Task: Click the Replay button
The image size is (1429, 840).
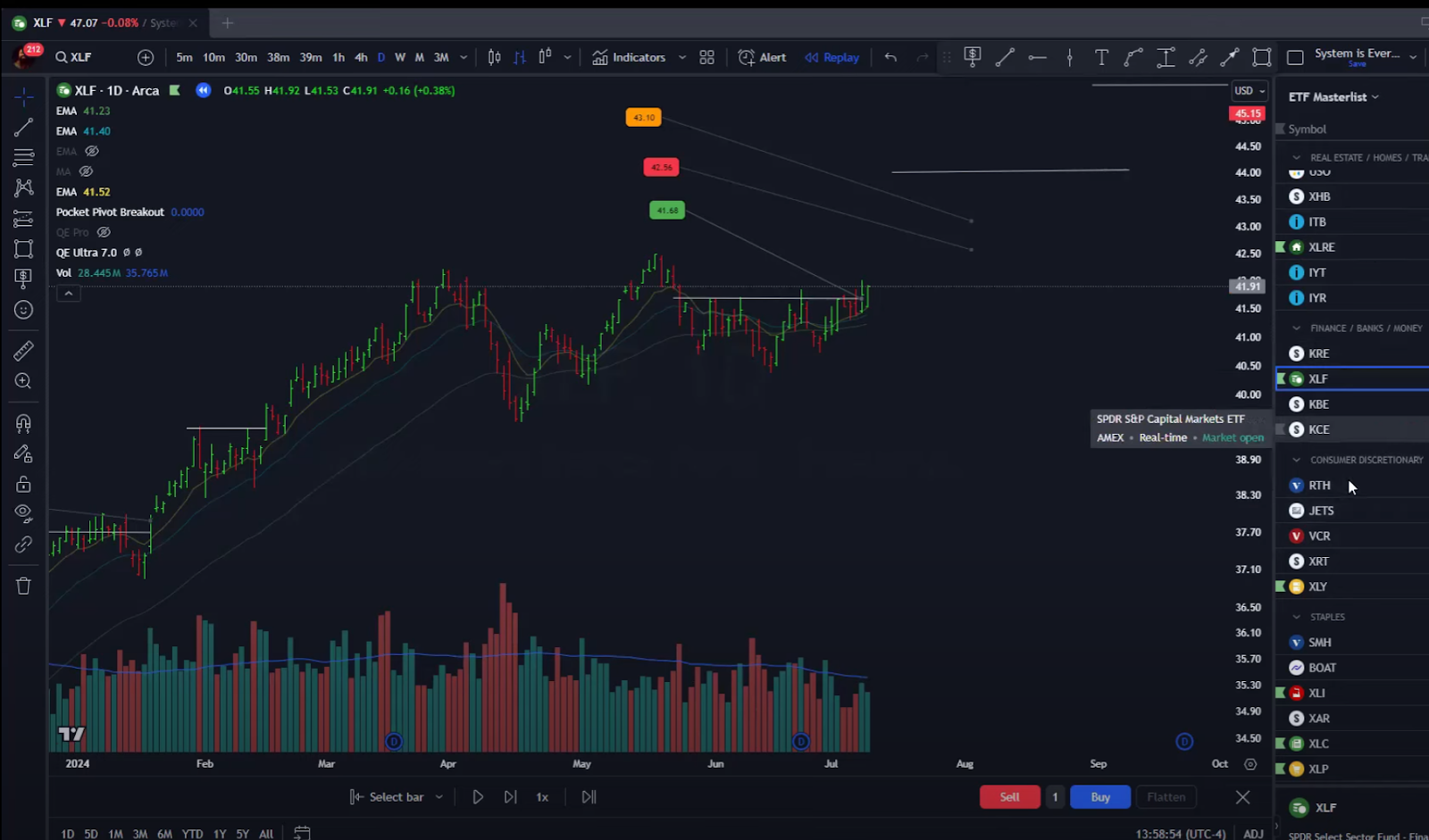Action: 831,57
